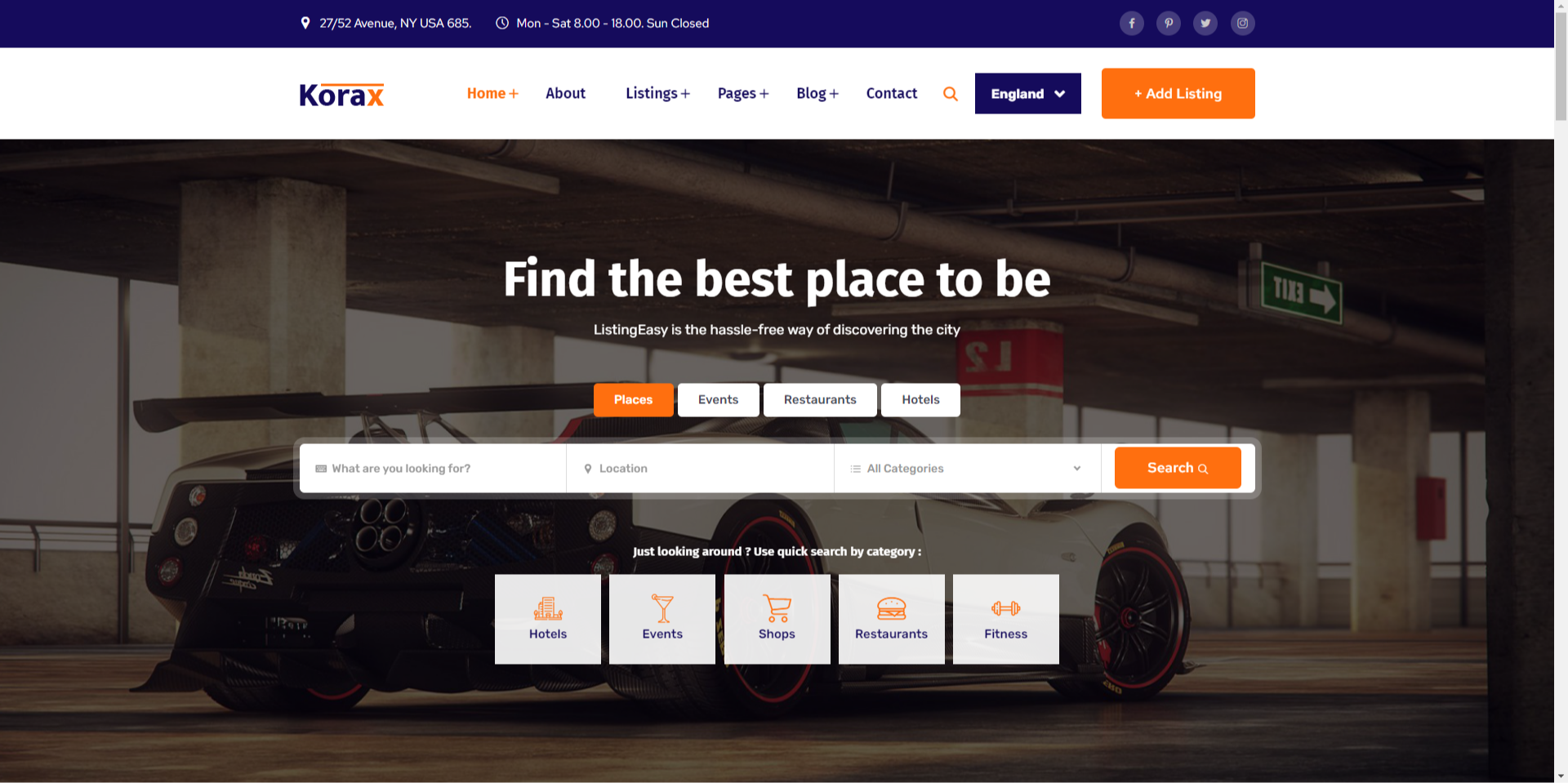Click the Korax logo

[x=341, y=96]
